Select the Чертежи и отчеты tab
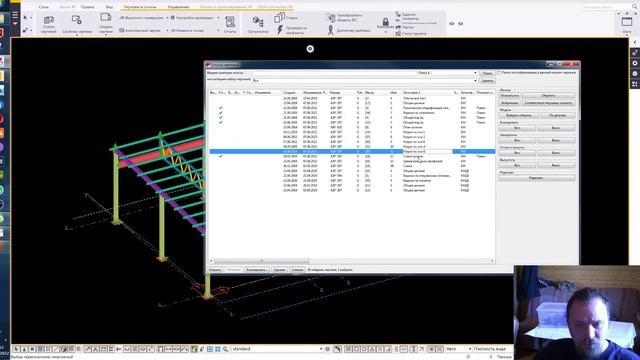The image size is (640, 360). (140, 7)
